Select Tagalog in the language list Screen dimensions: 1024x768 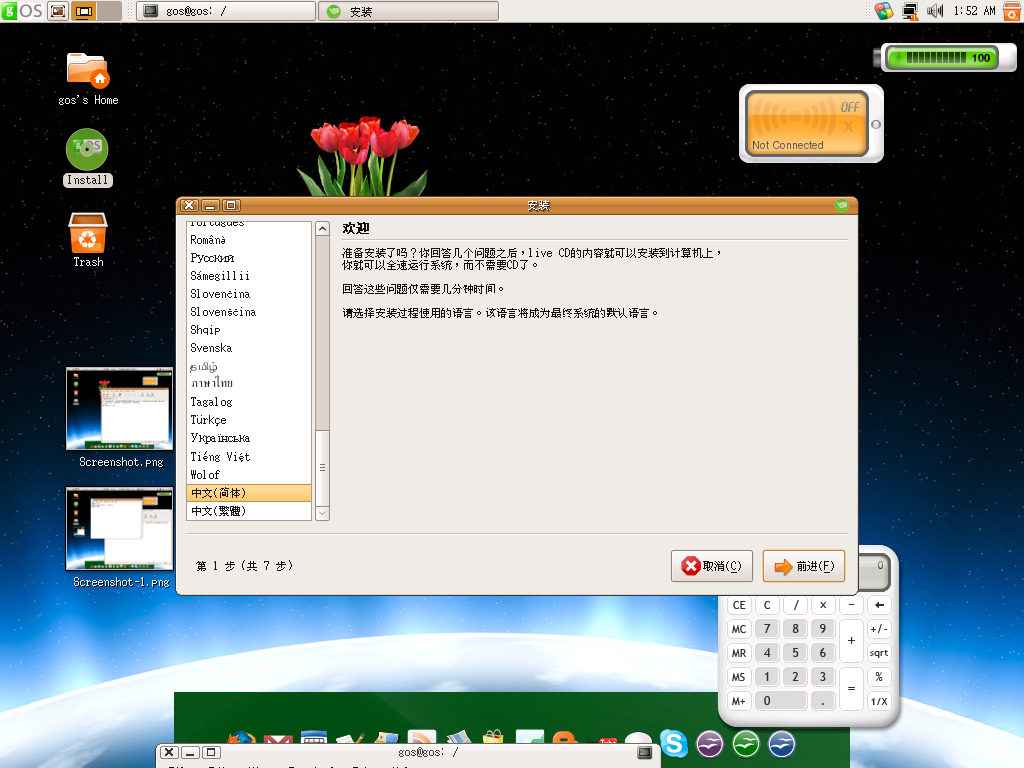point(249,402)
